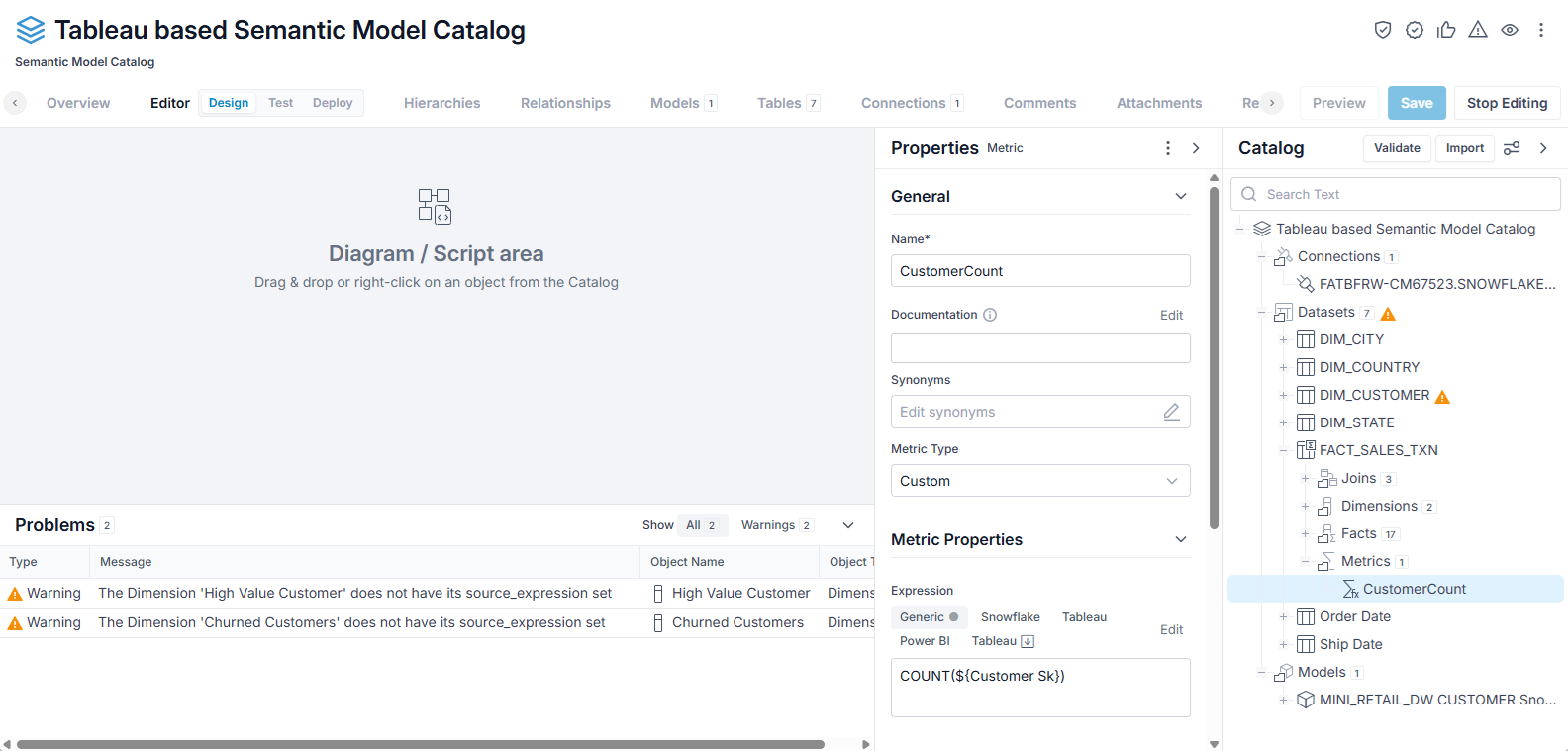Image resolution: width=1568 pixels, height=751 pixels.
Task: Collapse the Problems panel
Action: coord(848,525)
